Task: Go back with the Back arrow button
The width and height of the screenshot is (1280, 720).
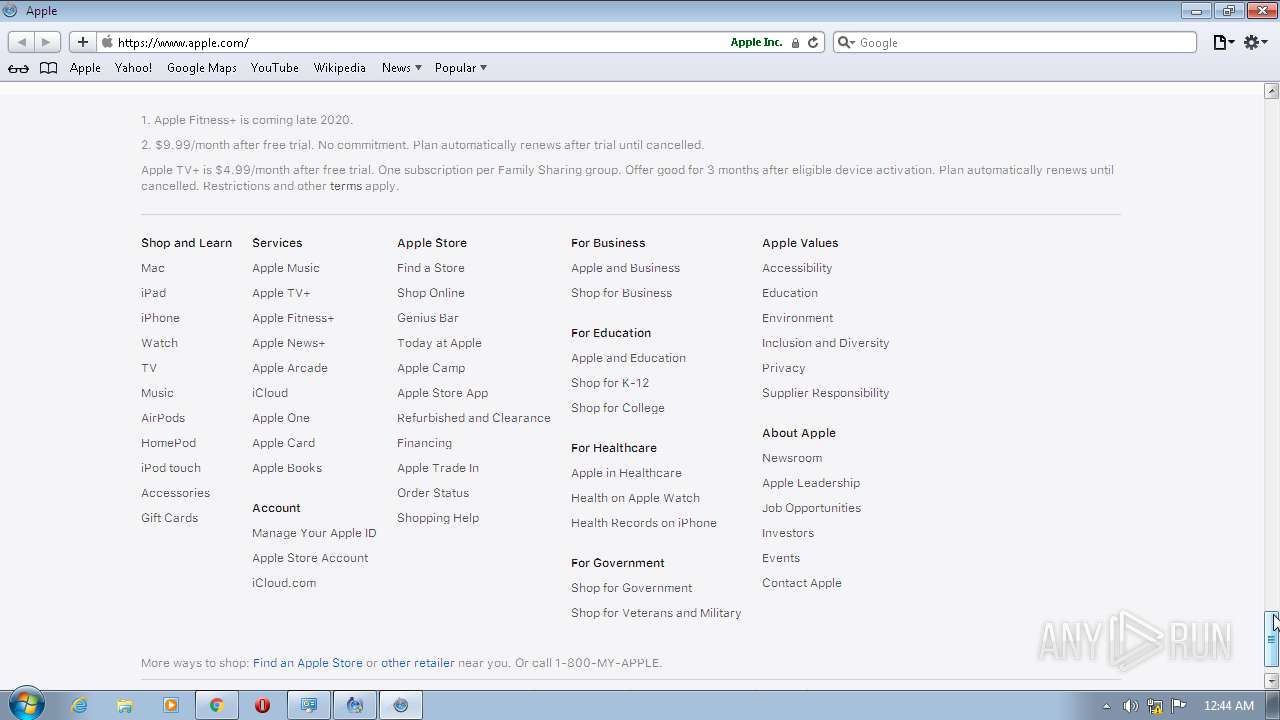Action: click(21, 42)
